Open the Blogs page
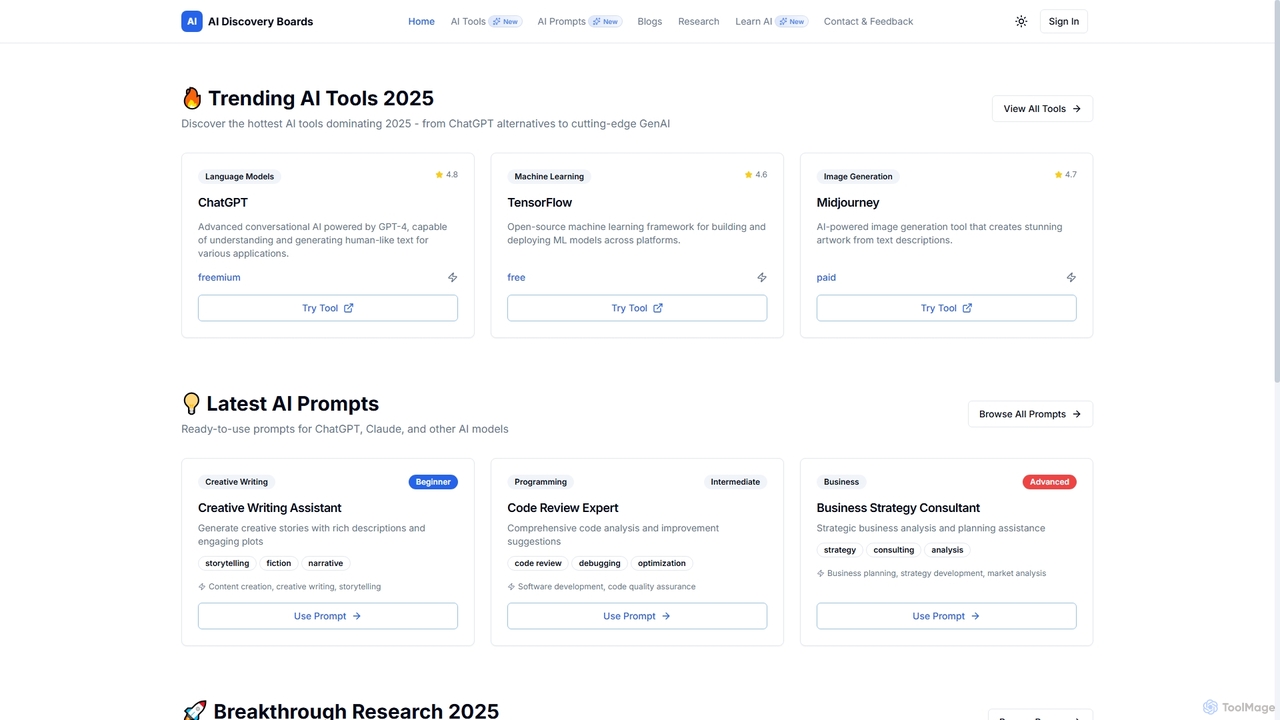Image resolution: width=1280 pixels, height=720 pixels. (650, 21)
